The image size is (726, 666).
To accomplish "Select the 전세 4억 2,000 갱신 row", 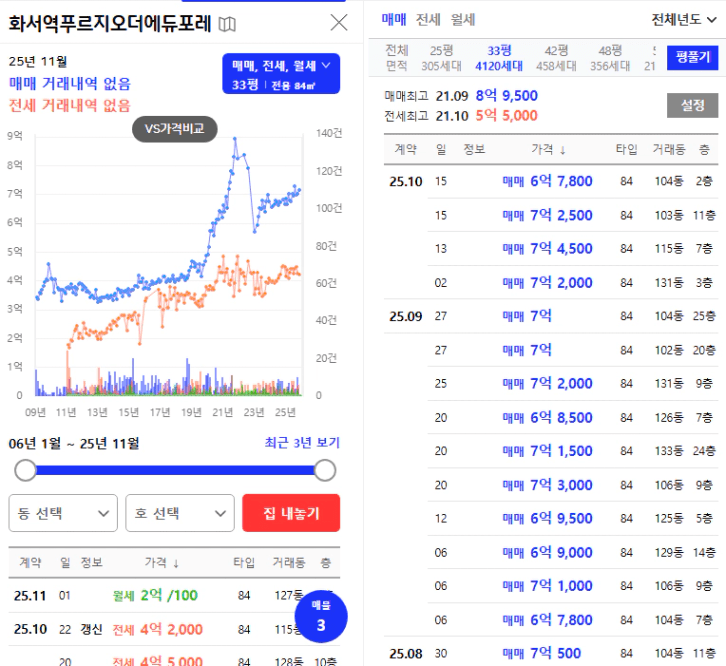I will tap(174, 629).
